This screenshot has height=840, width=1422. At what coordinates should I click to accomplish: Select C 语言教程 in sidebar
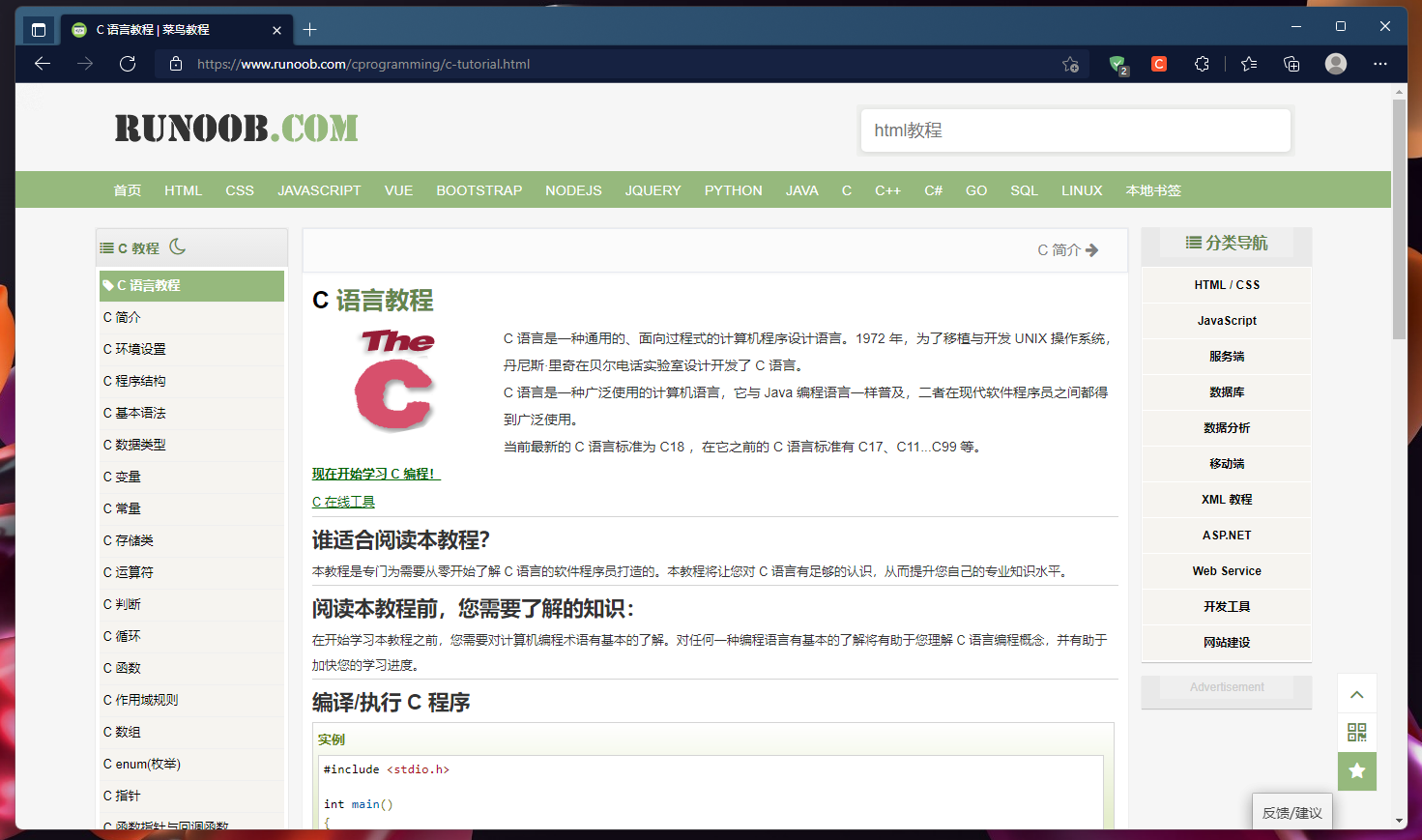point(191,285)
